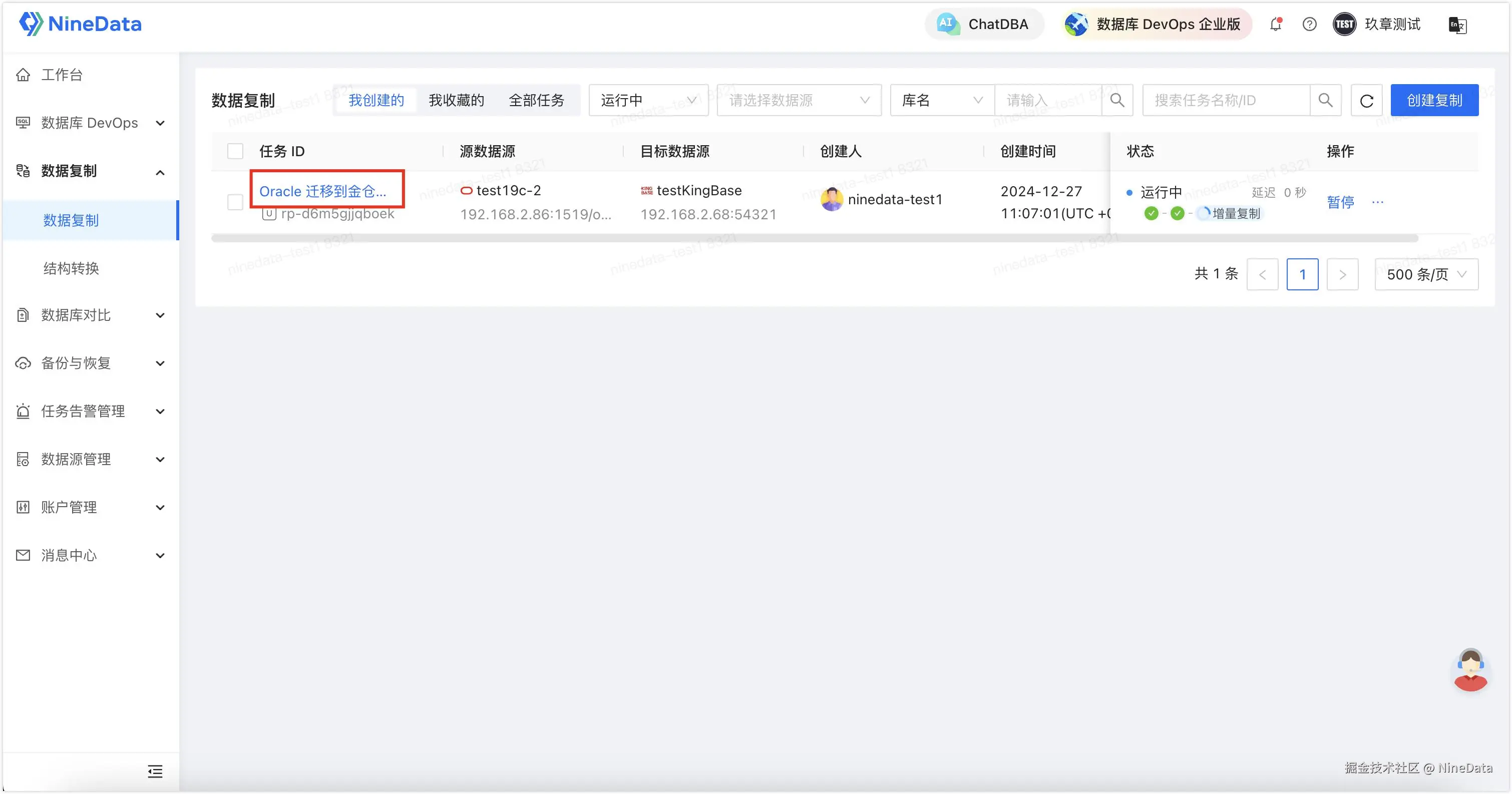
Task: Check the Oracle migration task row checkbox
Action: (235, 202)
